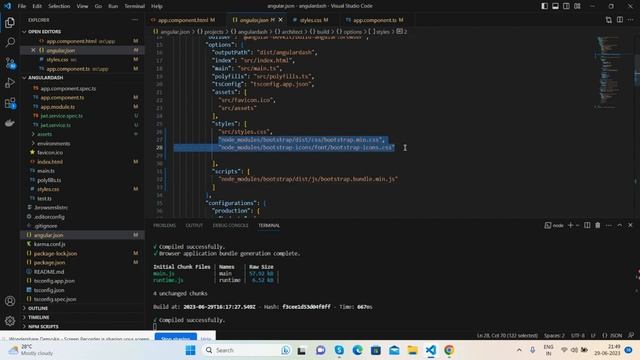Maximize the panel size with chevron up
This screenshot has width=640, height=360.
(x=620, y=225)
